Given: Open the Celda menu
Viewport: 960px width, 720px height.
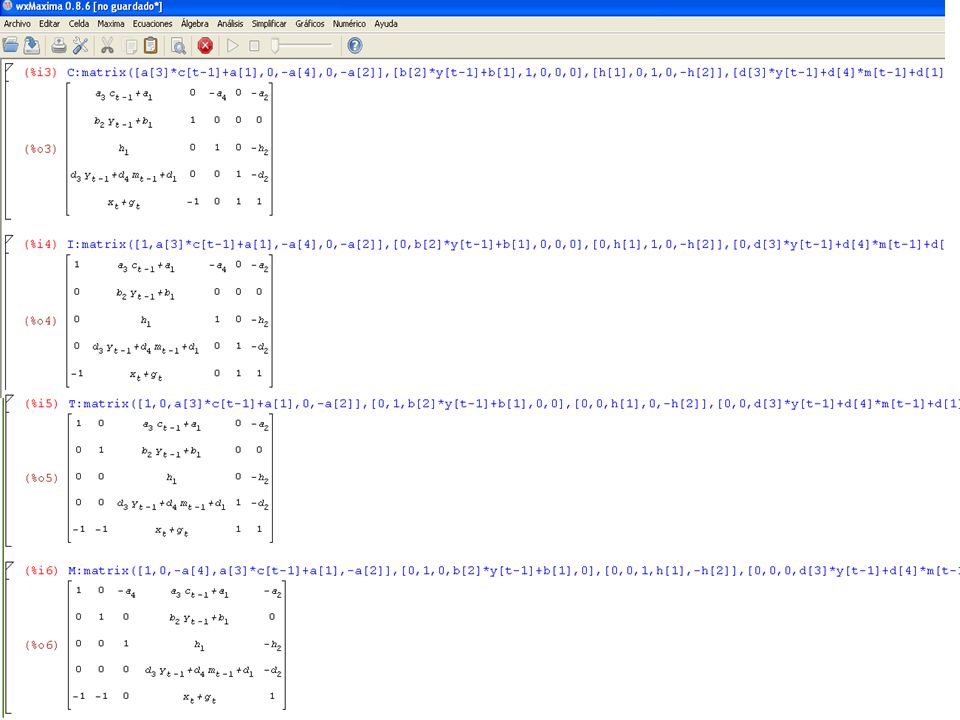Looking at the screenshot, I should point(78,24).
